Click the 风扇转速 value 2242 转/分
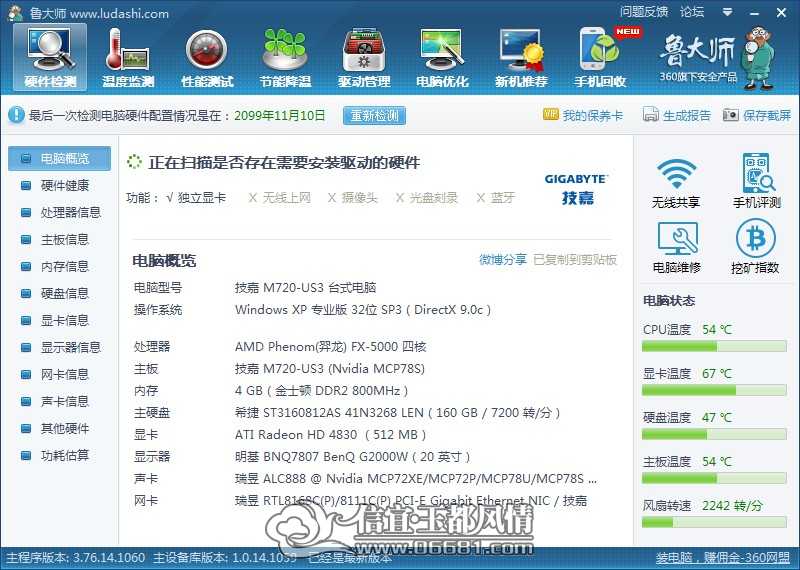 (732, 506)
